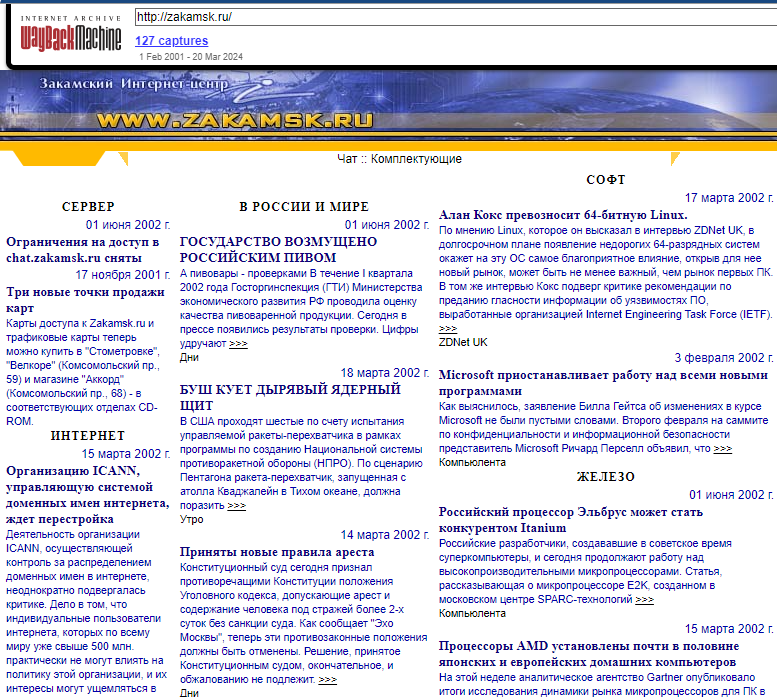The height and width of the screenshot is (697, 777).
Task: Open Приняты новые правила ареста headline
Action: (x=277, y=552)
